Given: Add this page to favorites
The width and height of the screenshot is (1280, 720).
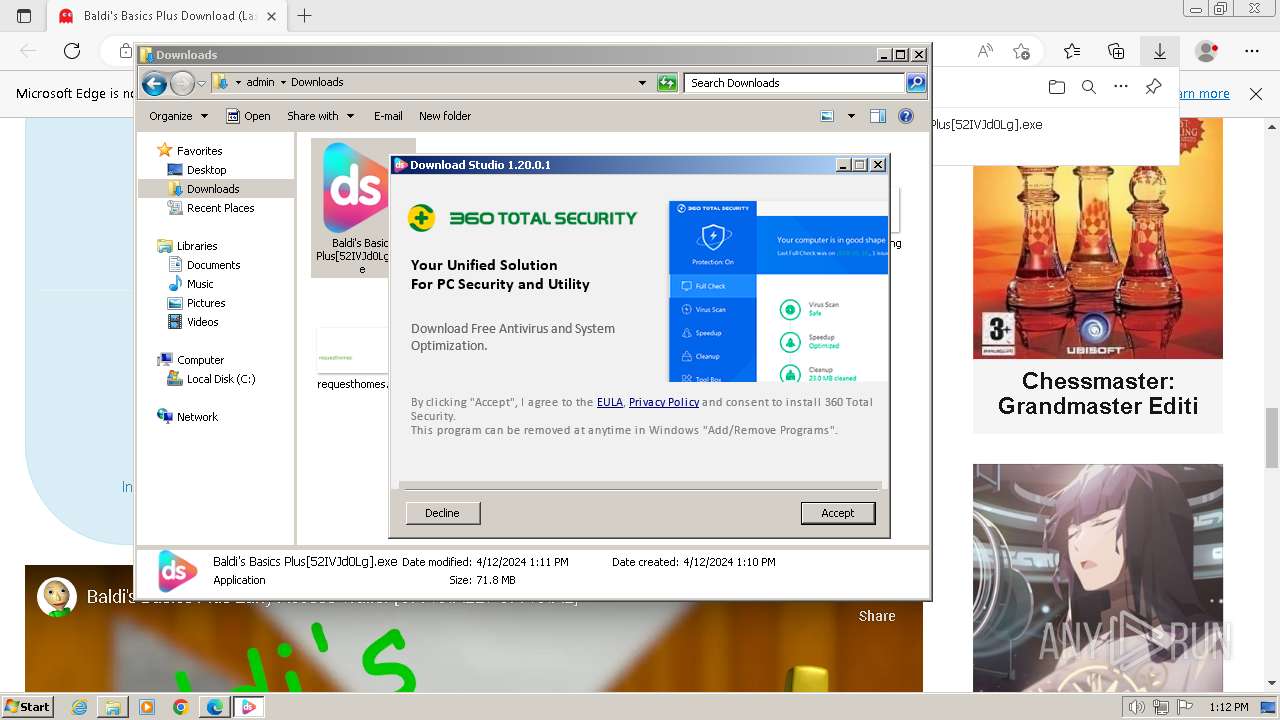Looking at the screenshot, I should 1021,51.
